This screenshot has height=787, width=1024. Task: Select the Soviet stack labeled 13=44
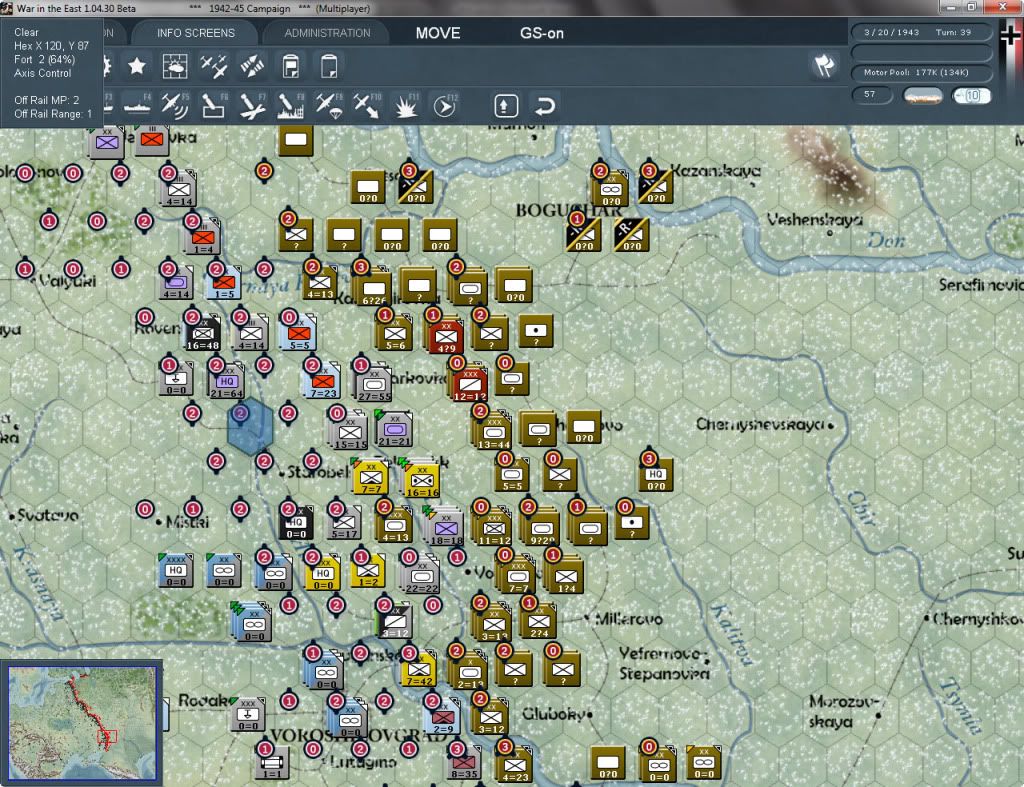point(493,430)
